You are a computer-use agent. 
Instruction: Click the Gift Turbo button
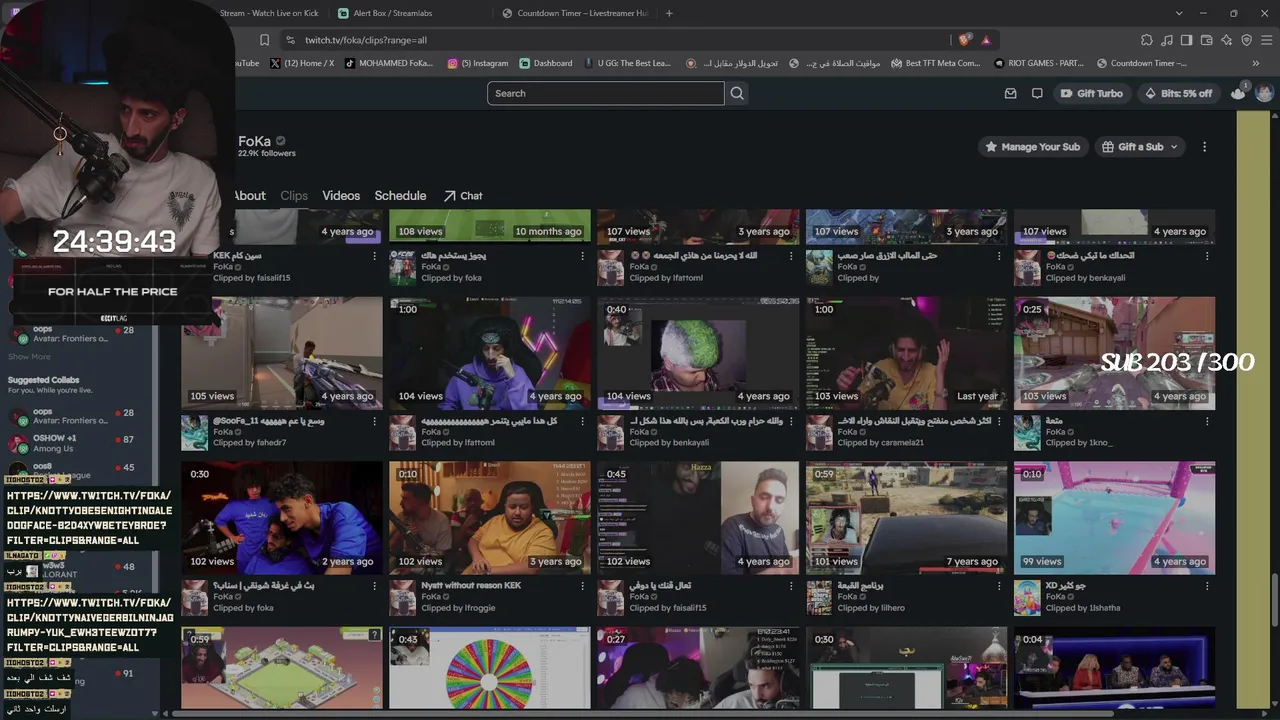click(1092, 93)
